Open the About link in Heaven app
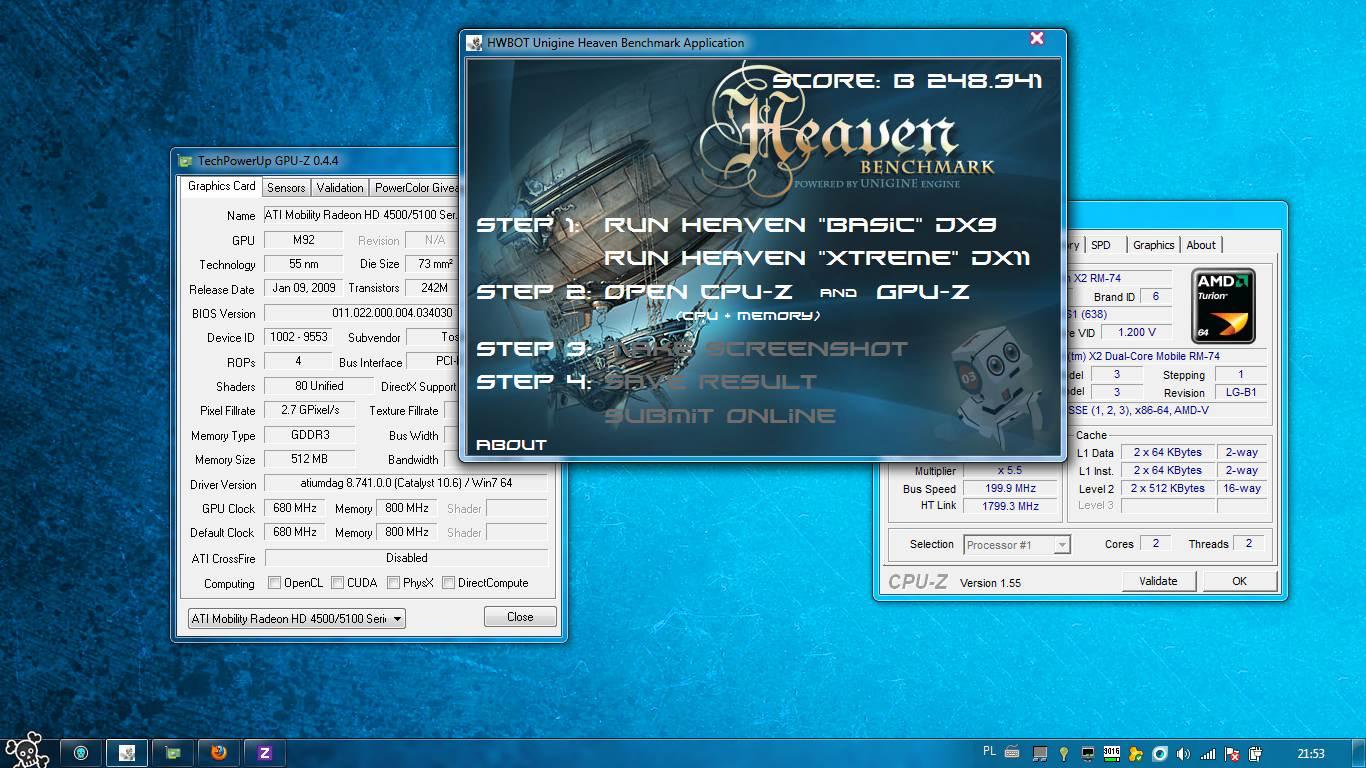This screenshot has height=768, width=1366. coord(511,445)
